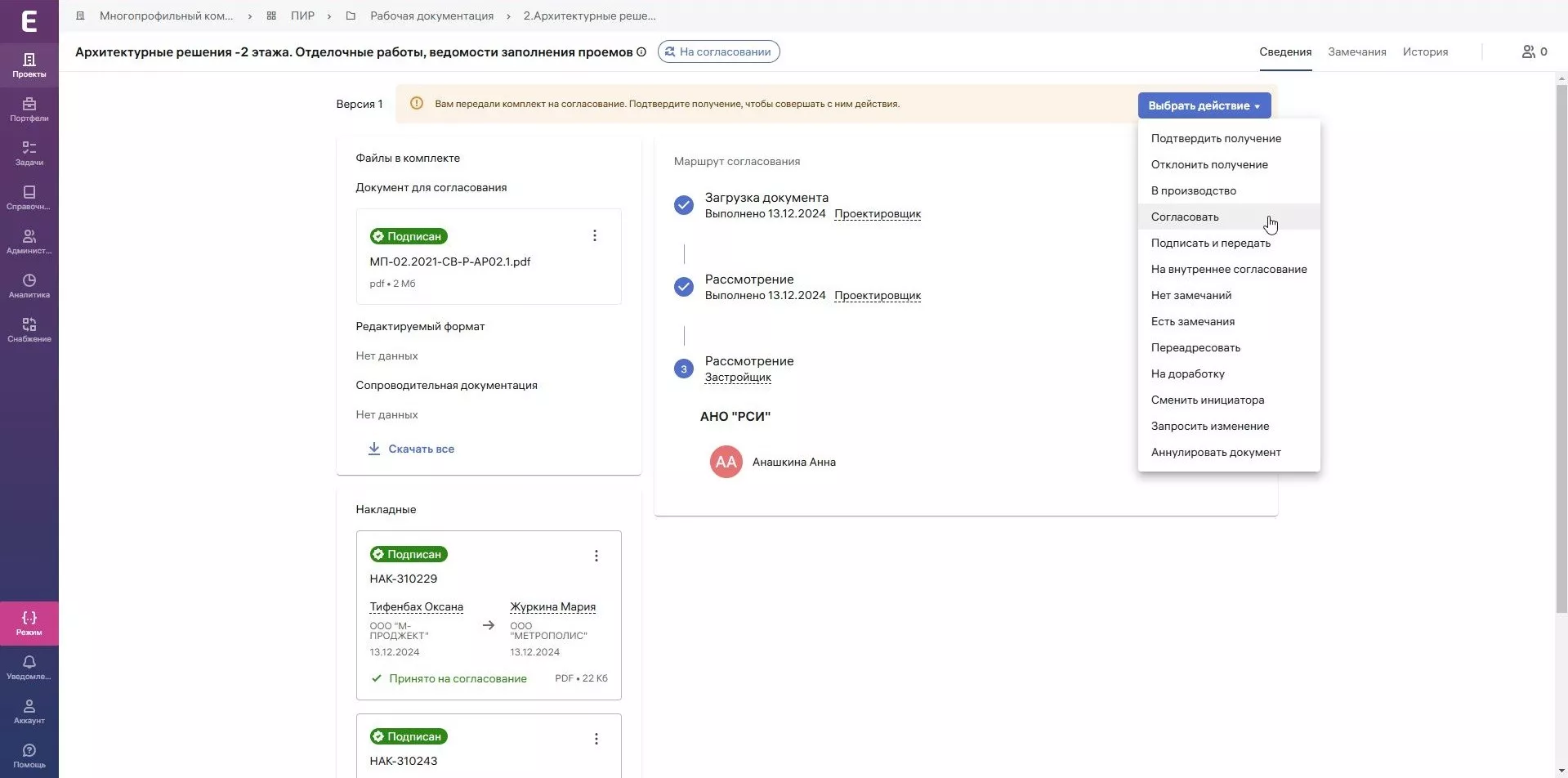Click the Застройщик link in step 3

(738, 377)
